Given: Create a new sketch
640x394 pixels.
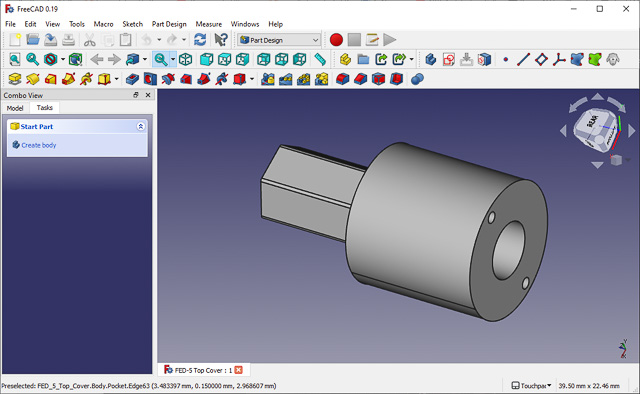Looking at the screenshot, I should (x=449, y=60).
